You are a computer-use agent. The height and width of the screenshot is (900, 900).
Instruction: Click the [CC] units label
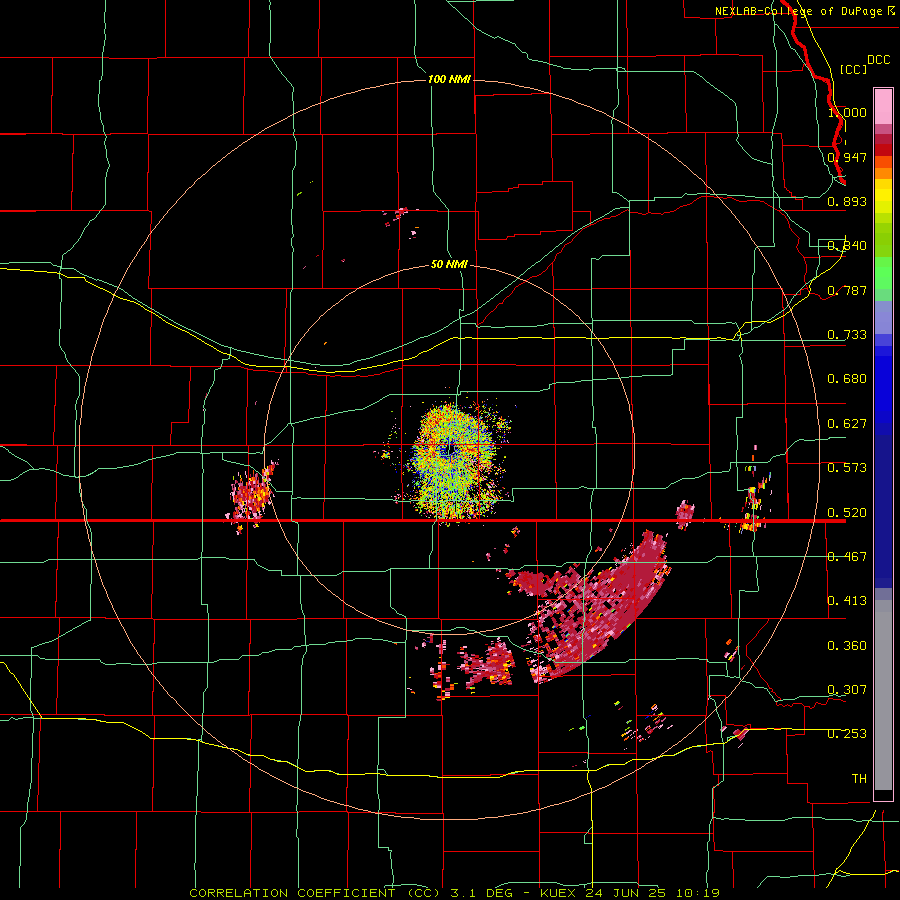pos(853,69)
